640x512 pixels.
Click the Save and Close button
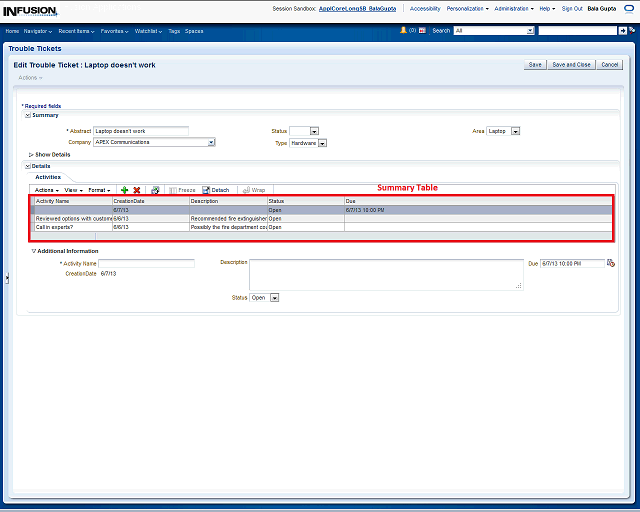coord(572,65)
